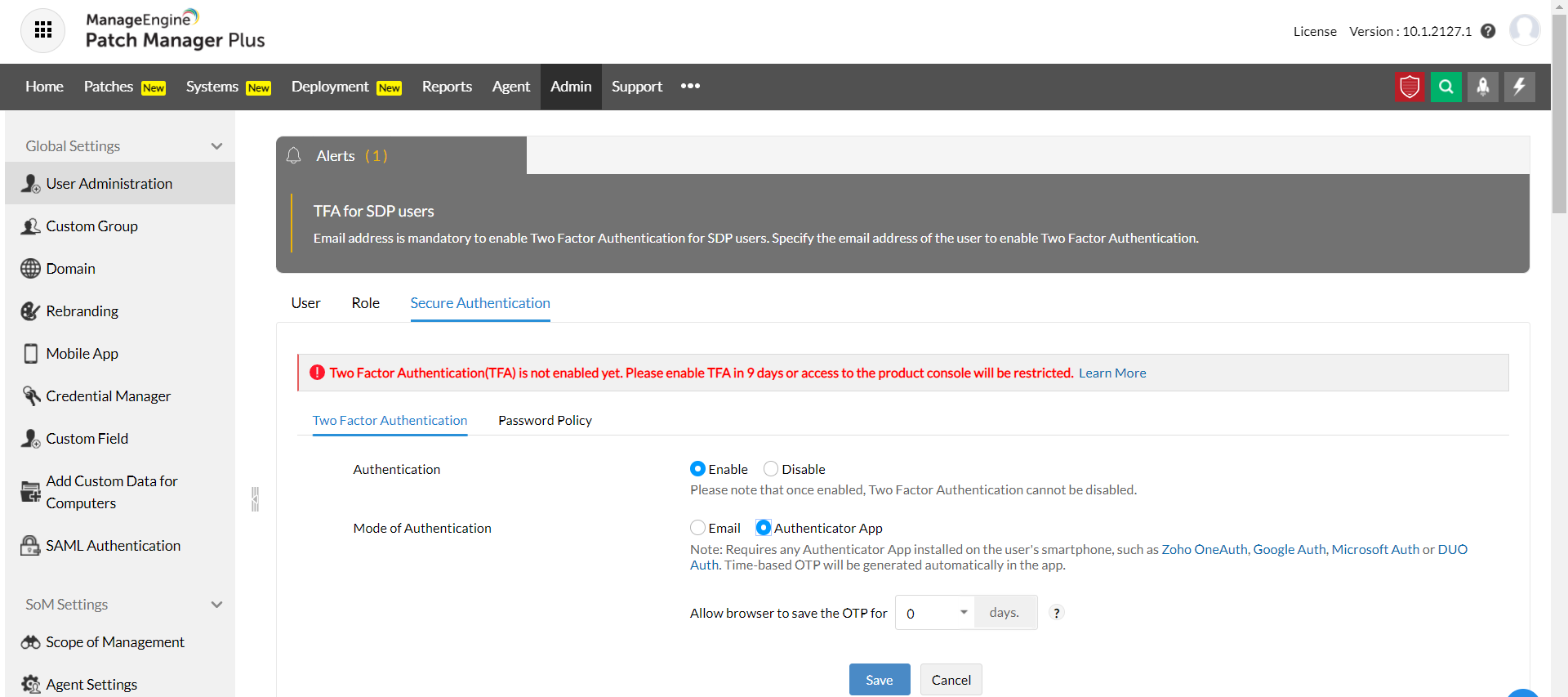Open the Learn More link
Screen dimensions: 1568x697
click(x=1112, y=373)
